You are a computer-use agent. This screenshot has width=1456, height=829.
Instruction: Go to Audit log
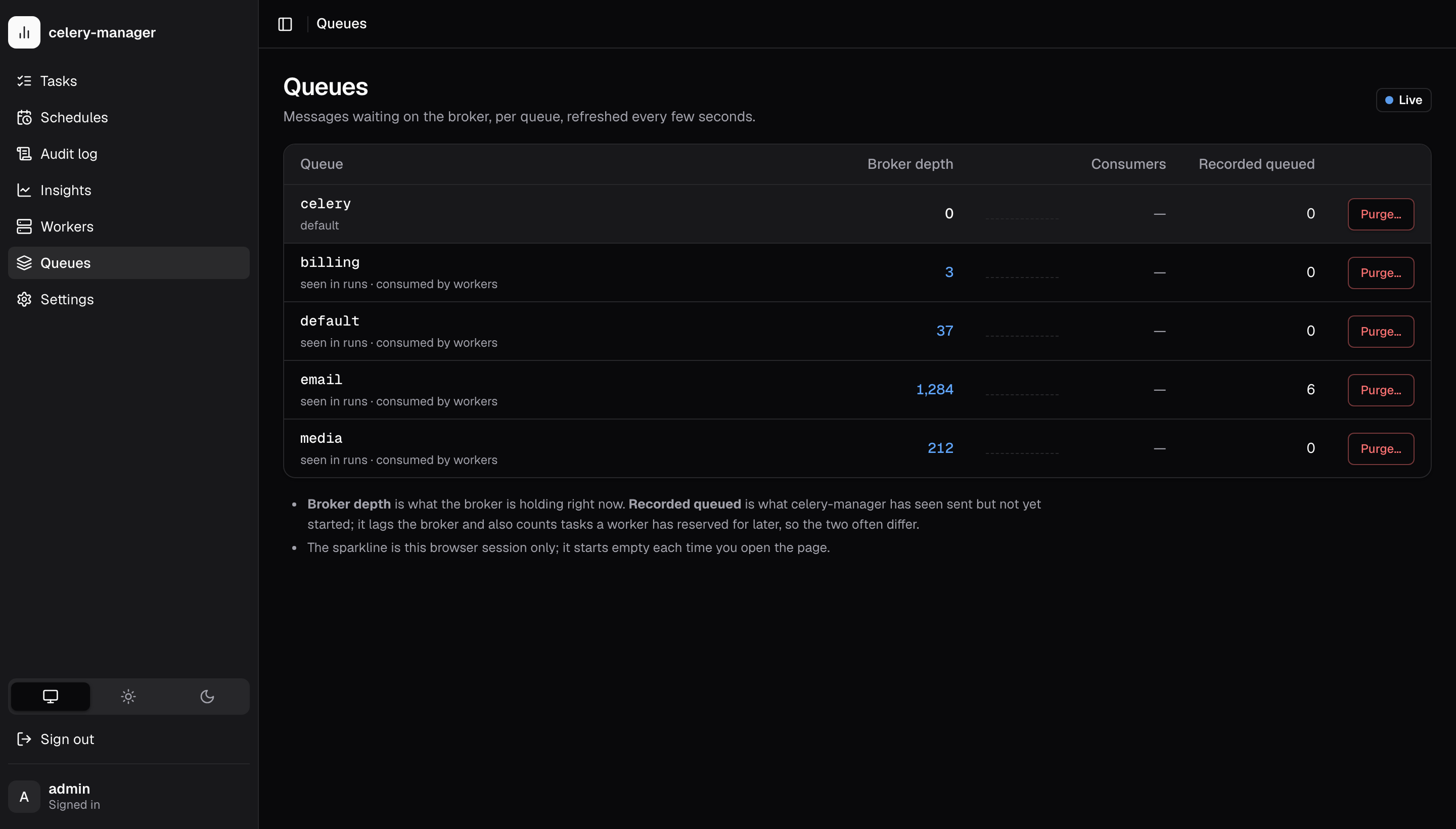(x=129, y=154)
